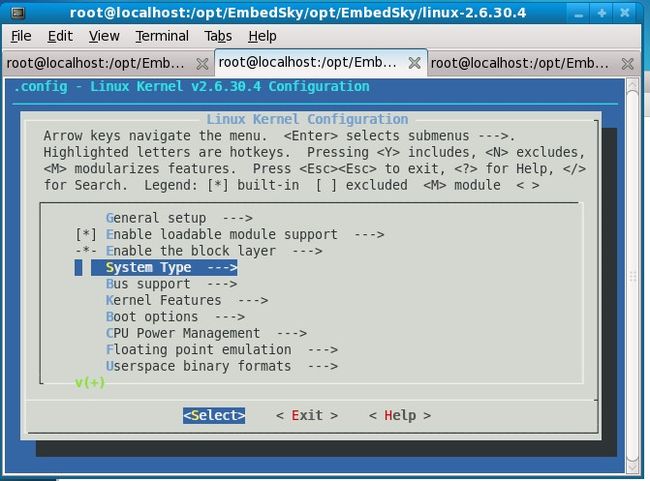Click the < Help > button in dialog

(400, 415)
